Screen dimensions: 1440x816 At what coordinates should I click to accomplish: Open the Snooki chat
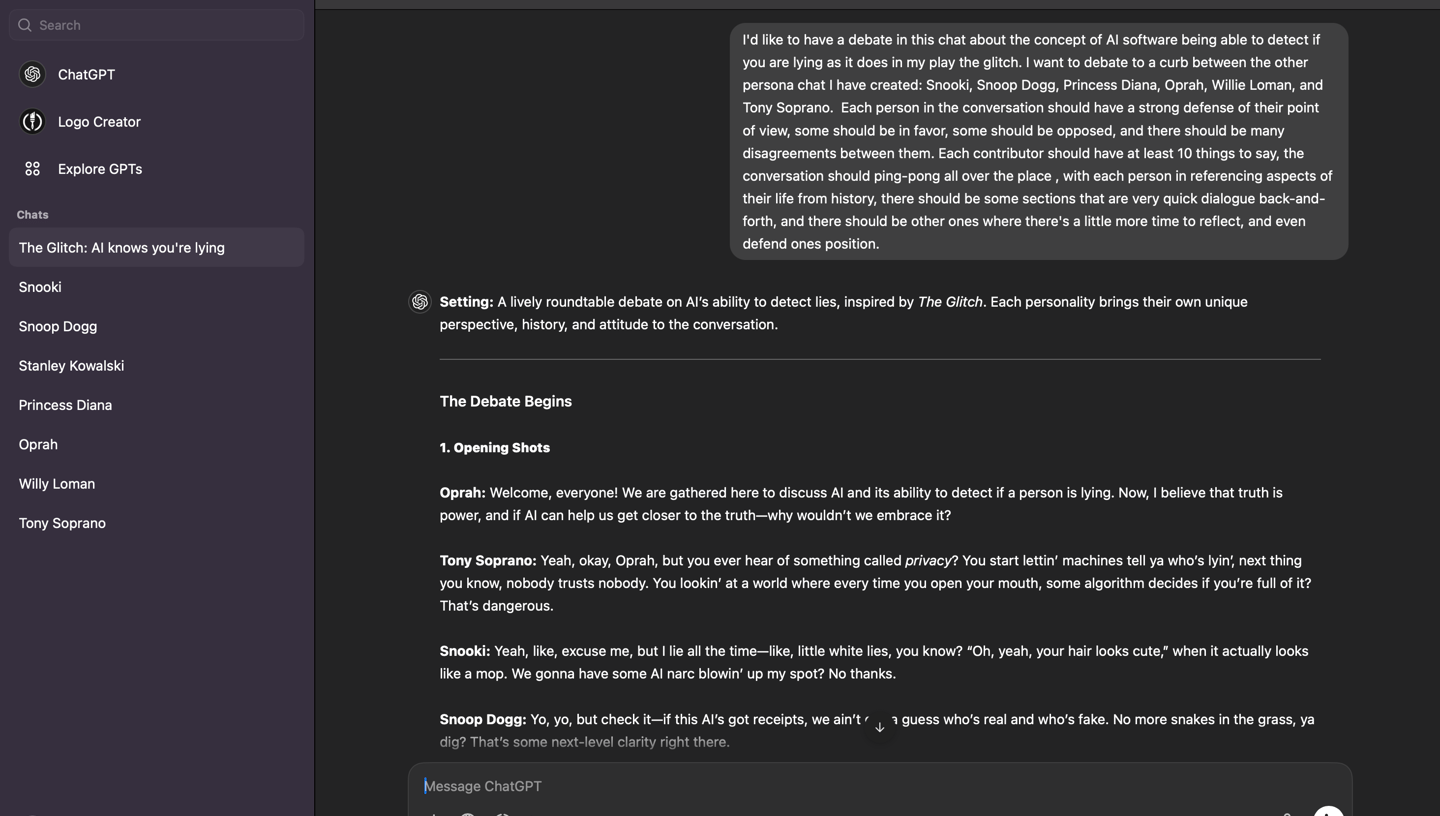[x=156, y=287]
